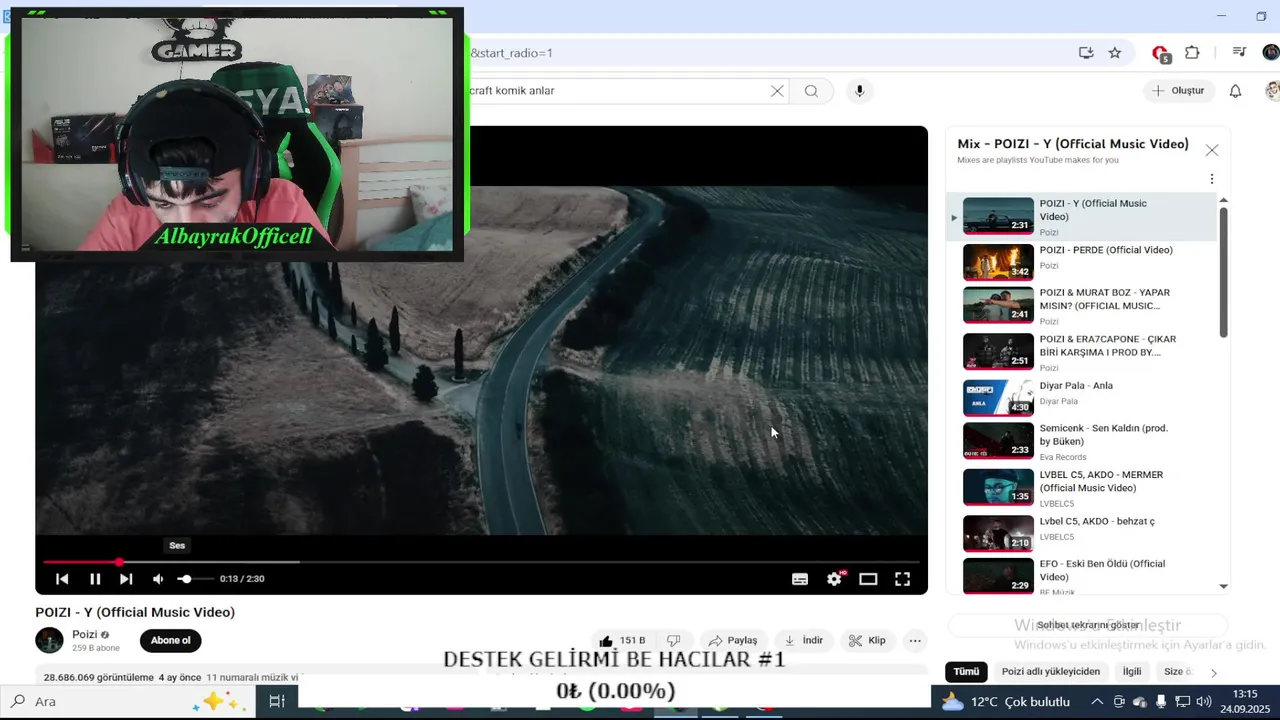Like the video (151 B)
The image size is (1280, 720).
coord(623,641)
